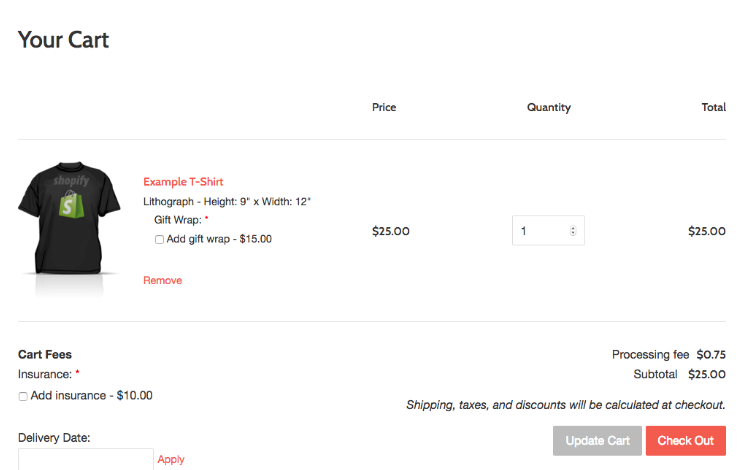
Task: Enable the Add gift wrap checkbox
Action: point(160,240)
